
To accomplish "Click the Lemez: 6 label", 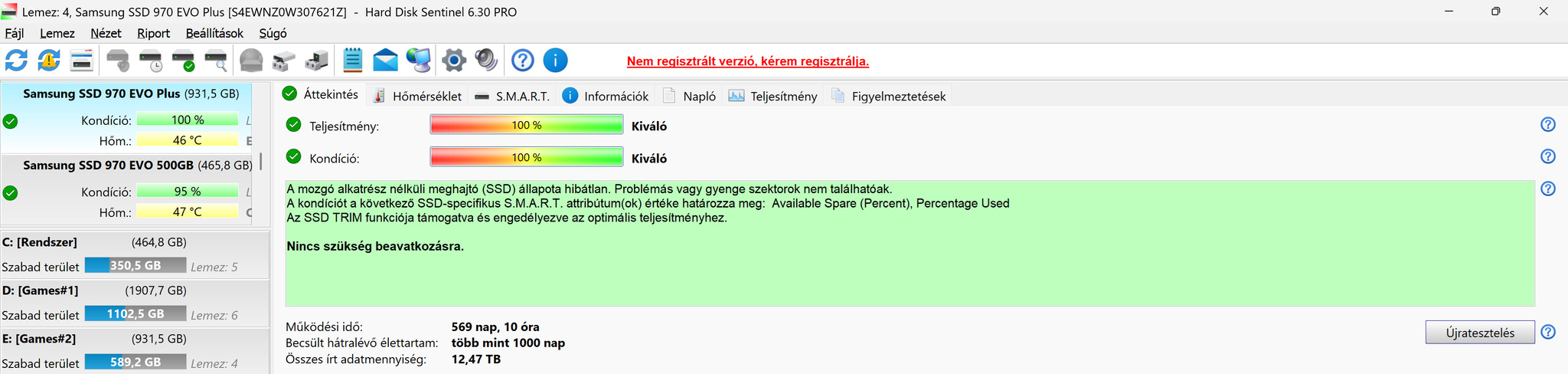I will click(x=214, y=315).
